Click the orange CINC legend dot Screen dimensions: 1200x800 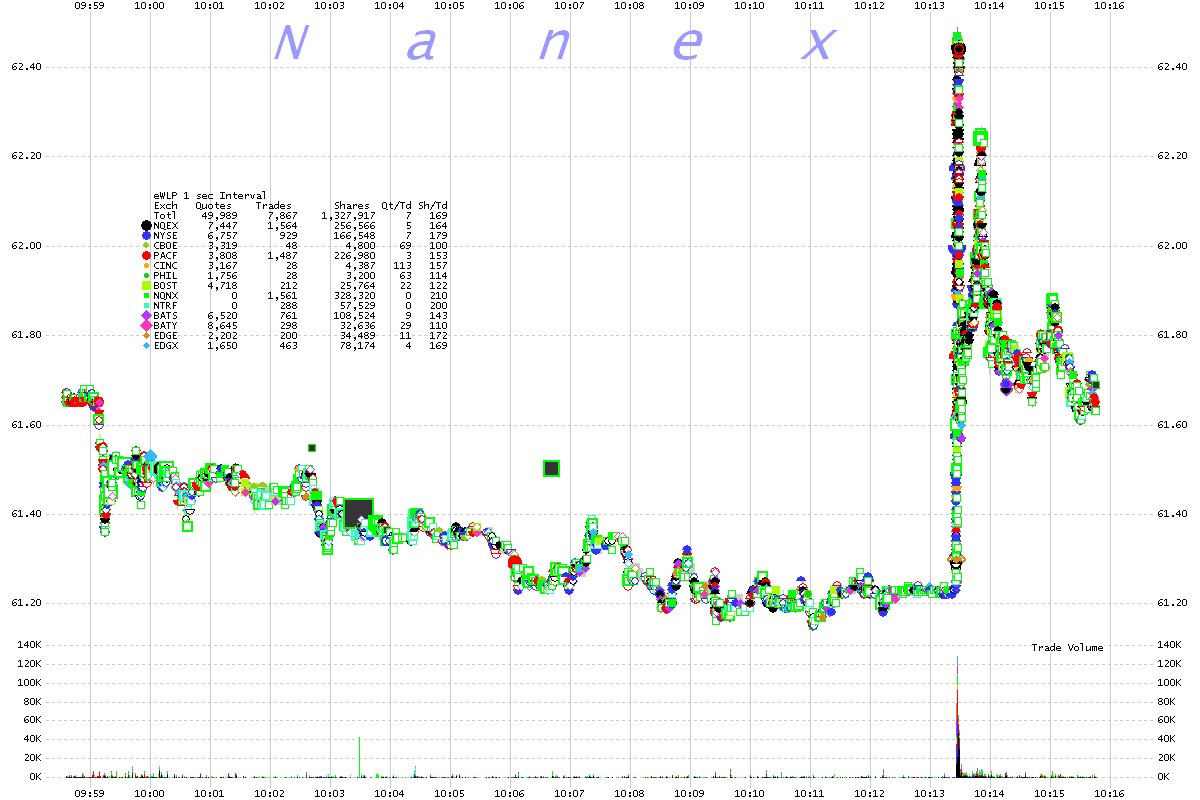click(146, 265)
